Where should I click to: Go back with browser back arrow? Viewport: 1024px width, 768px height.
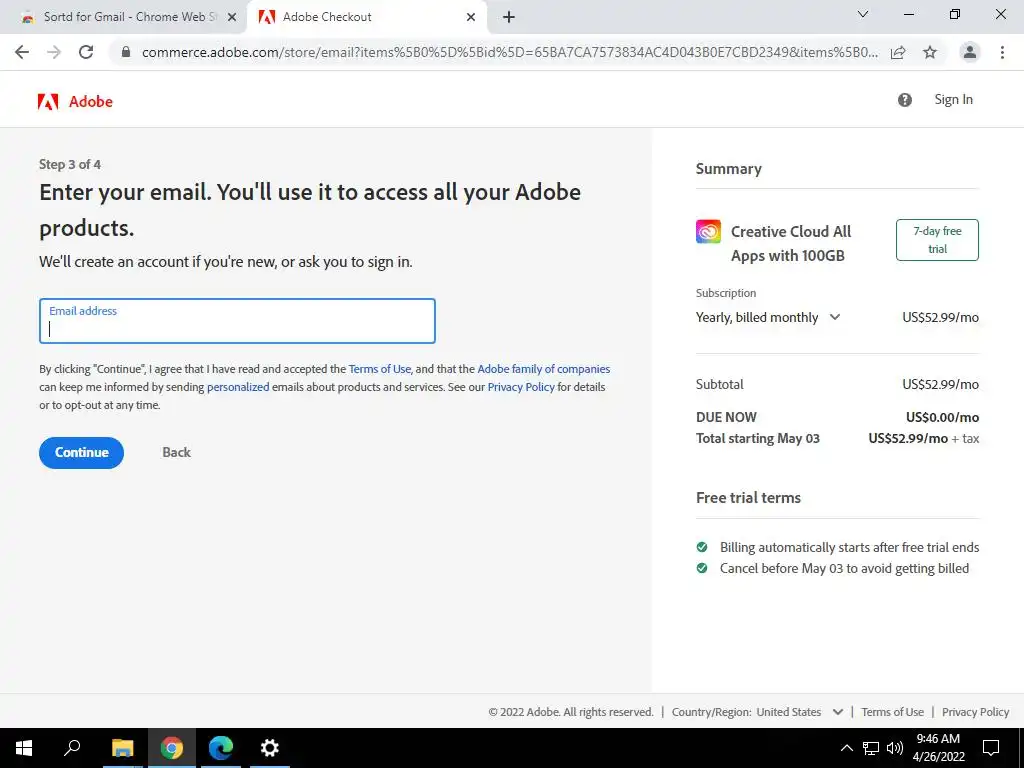(x=22, y=52)
